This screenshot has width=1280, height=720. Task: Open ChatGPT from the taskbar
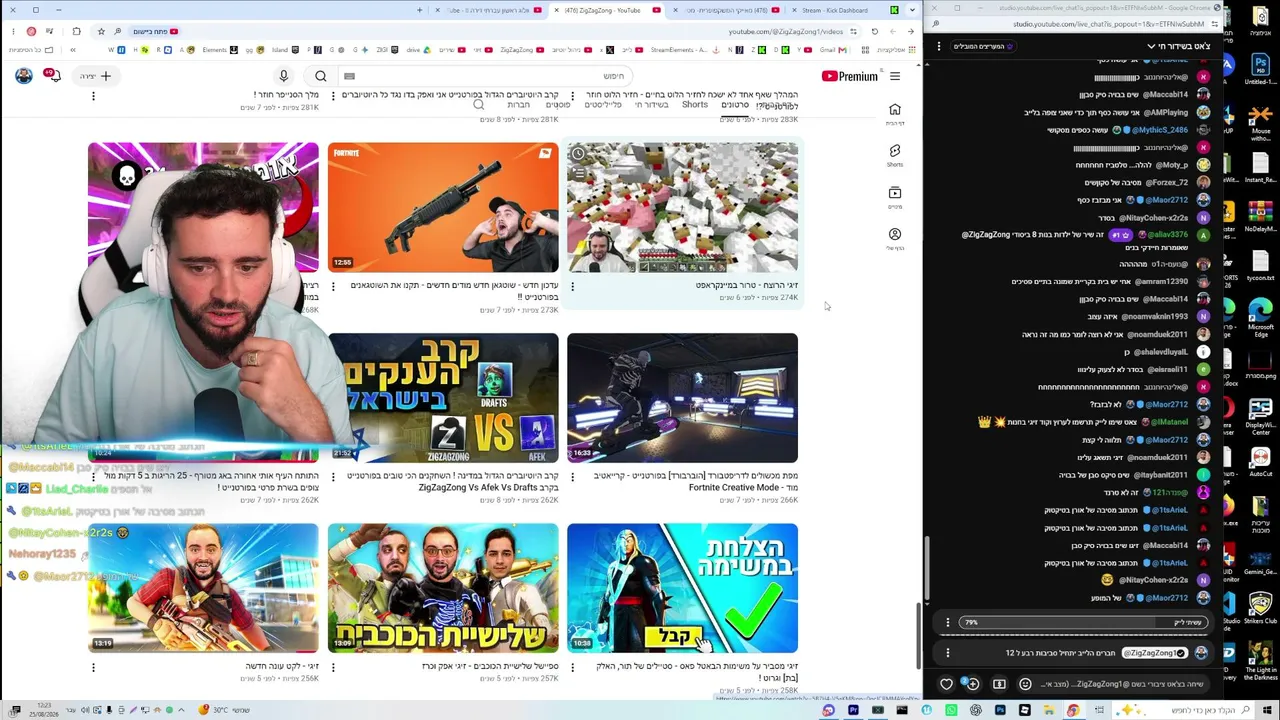click(x=976, y=711)
